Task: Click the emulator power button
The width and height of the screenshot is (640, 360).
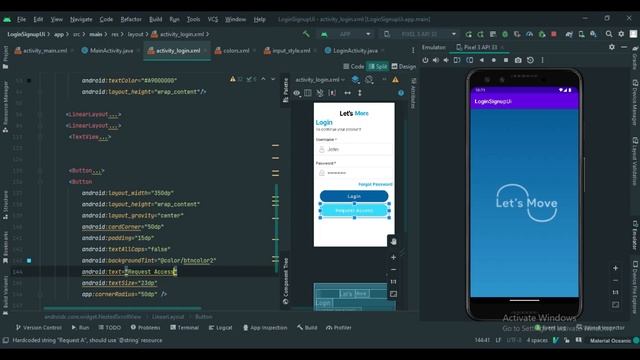Action: (425, 60)
